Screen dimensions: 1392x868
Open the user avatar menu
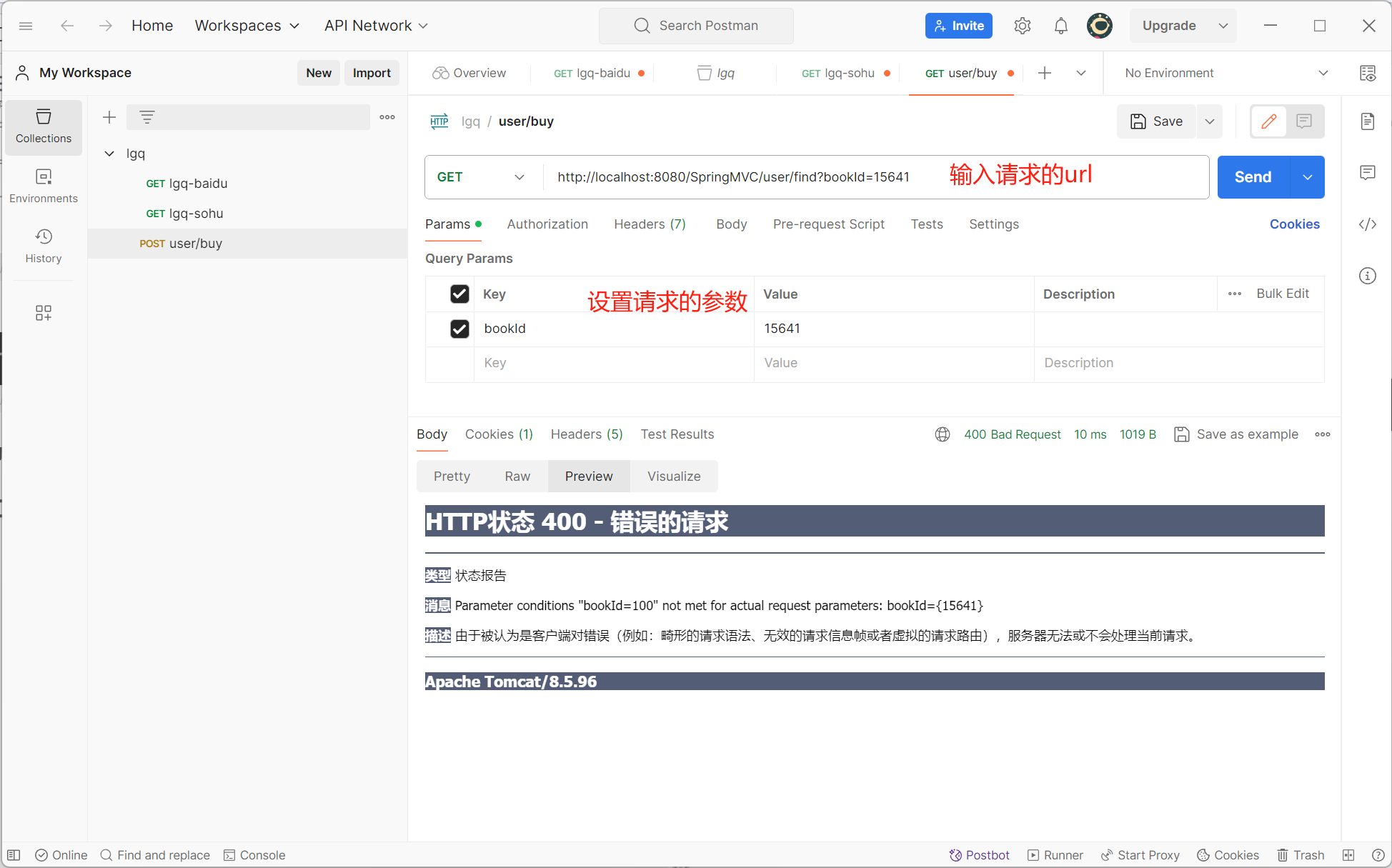1100,26
